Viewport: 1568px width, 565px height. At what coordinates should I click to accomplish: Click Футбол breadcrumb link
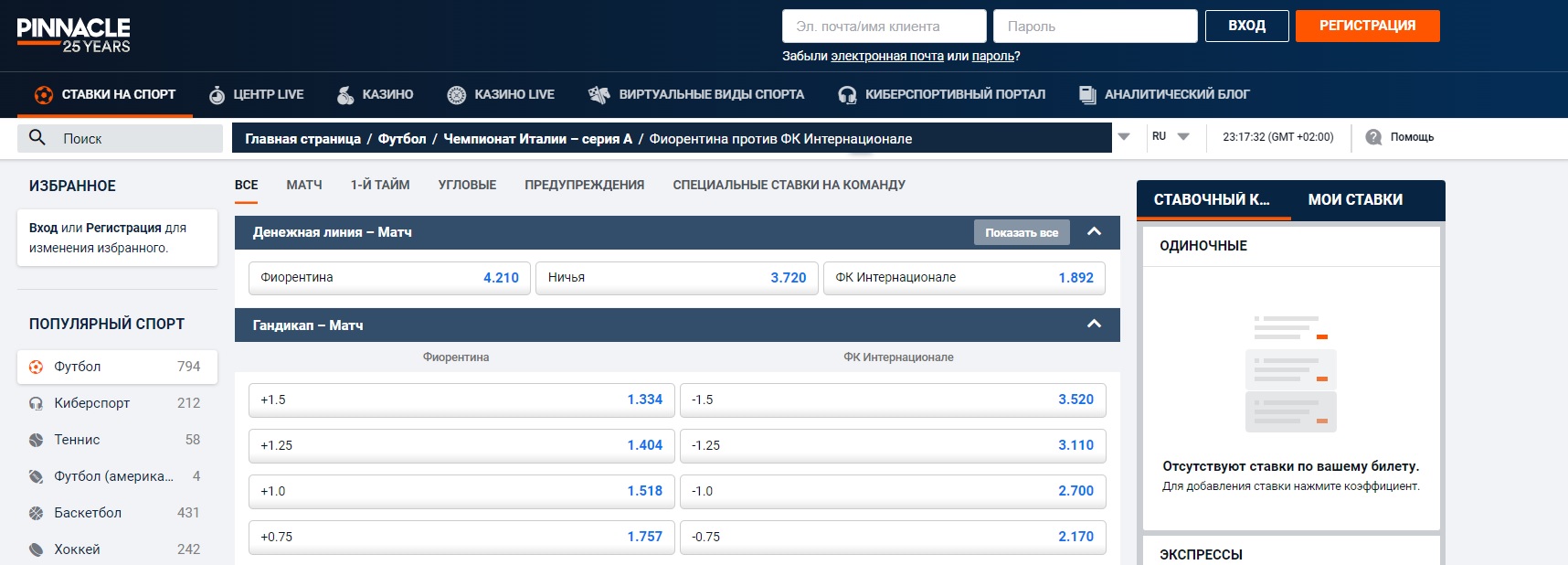[x=402, y=139]
